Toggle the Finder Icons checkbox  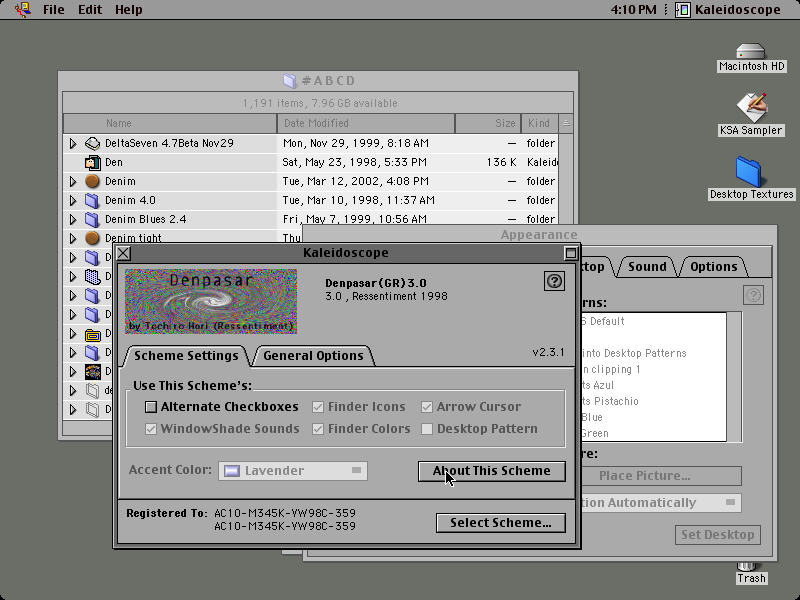click(x=318, y=407)
